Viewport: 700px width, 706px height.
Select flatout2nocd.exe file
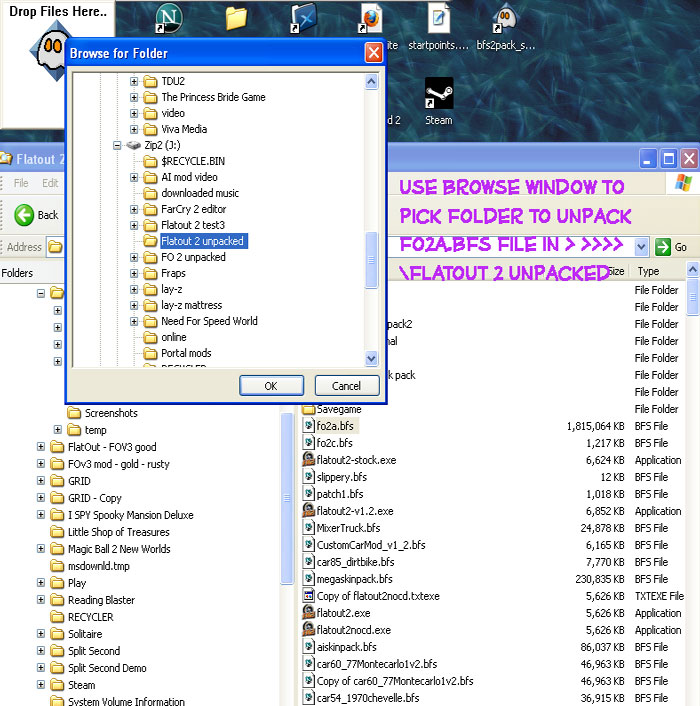pyautogui.click(x=353, y=630)
